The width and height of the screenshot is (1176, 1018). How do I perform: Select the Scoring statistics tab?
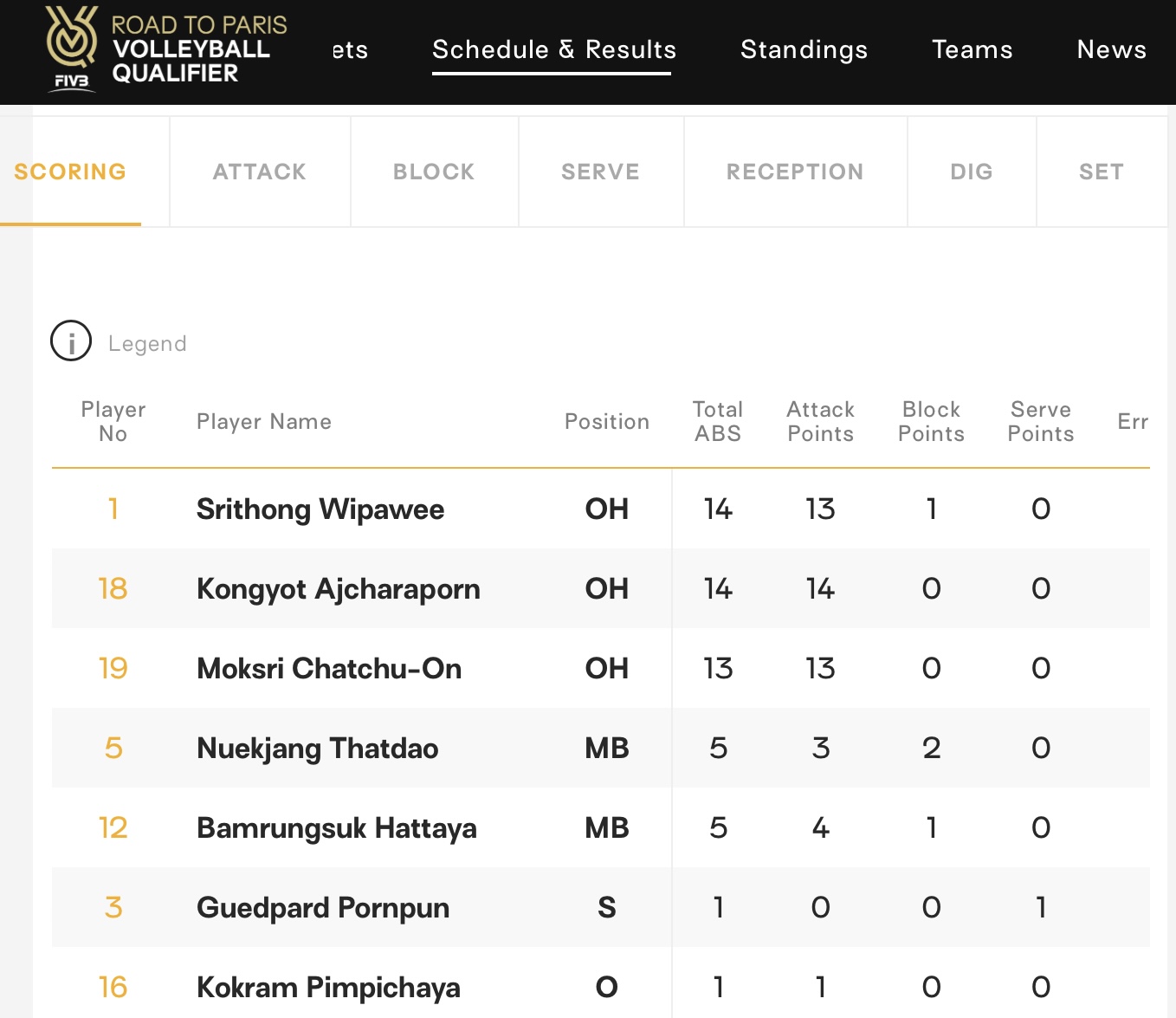click(70, 172)
